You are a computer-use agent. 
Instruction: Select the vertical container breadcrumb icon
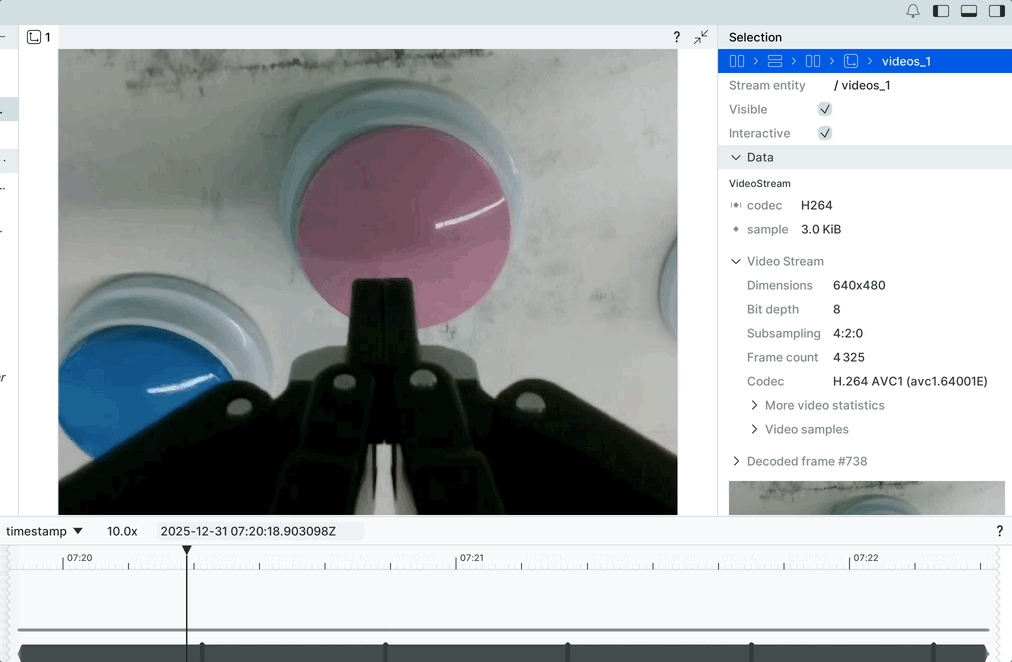[x=774, y=61]
